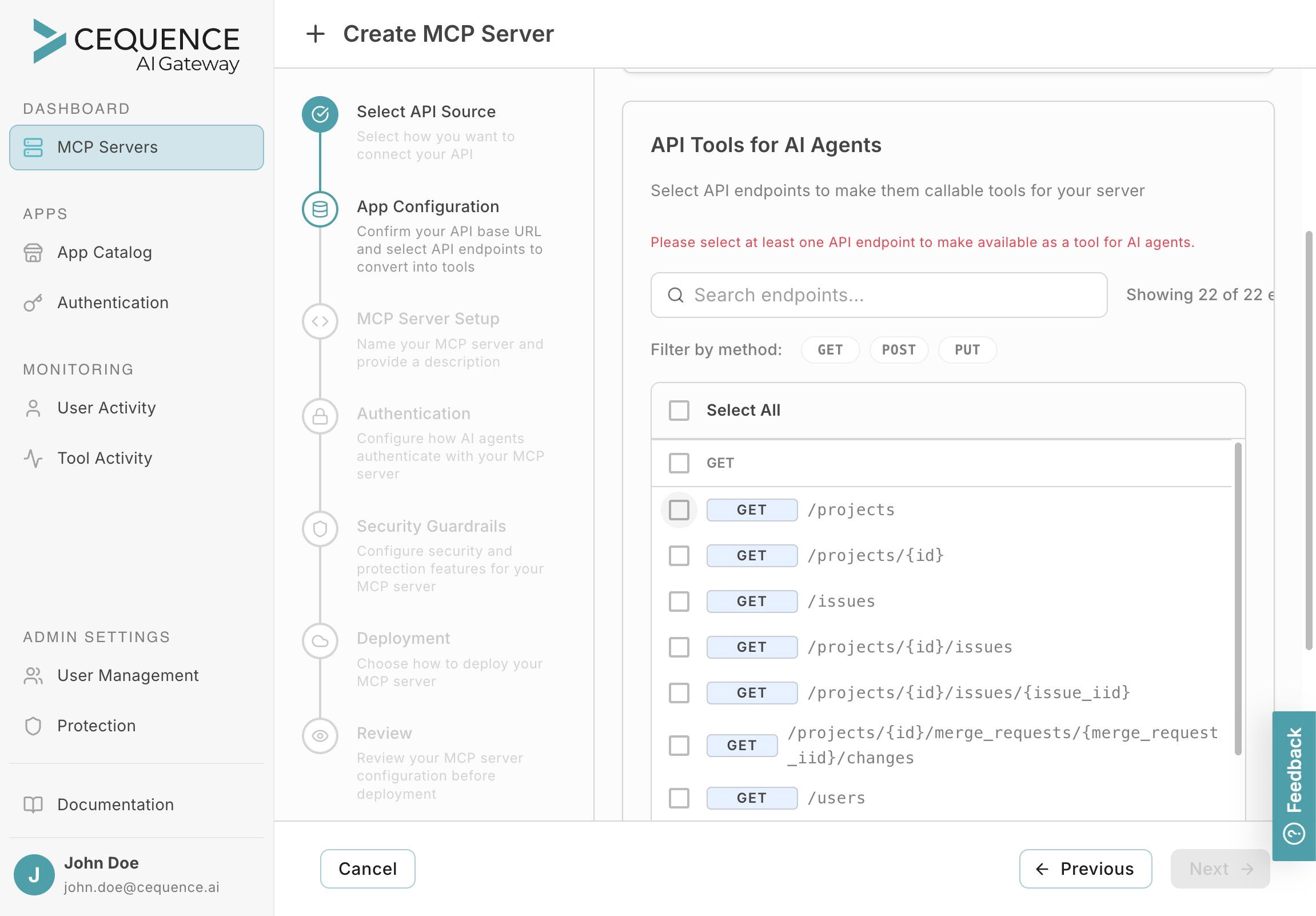Image resolution: width=1316 pixels, height=916 pixels.
Task: Click the Authentication key icon
Action: pos(33,302)
